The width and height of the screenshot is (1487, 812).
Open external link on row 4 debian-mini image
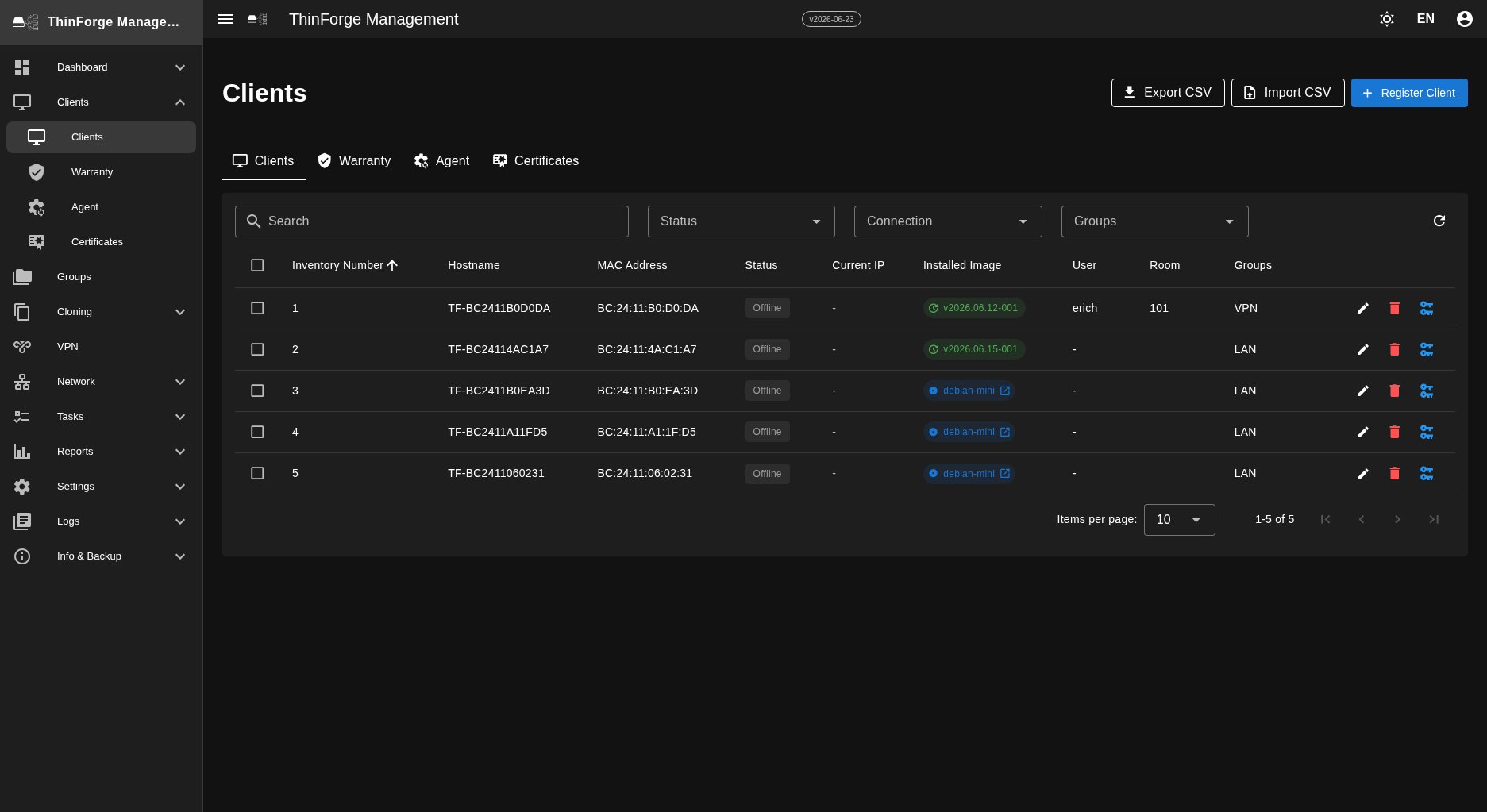[1005, 432]
